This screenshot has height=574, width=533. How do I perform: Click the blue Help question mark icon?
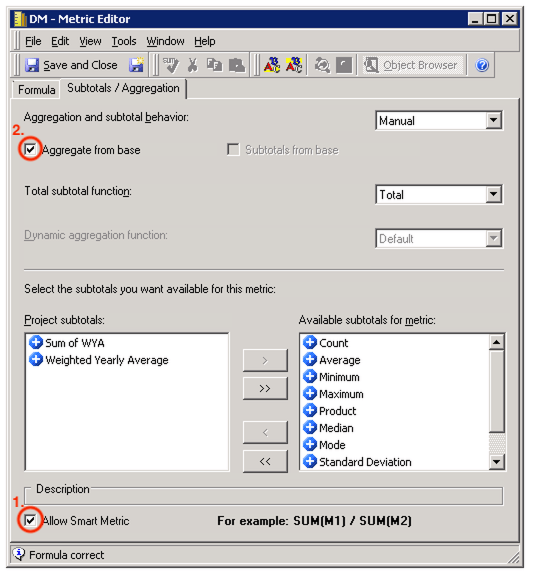(x=482, y=65)
